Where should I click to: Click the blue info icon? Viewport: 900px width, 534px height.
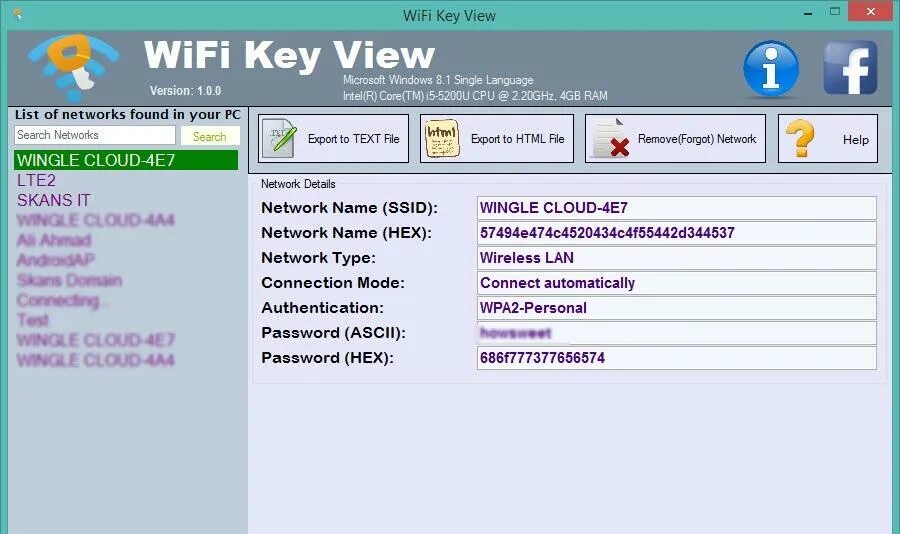point(771,68)
